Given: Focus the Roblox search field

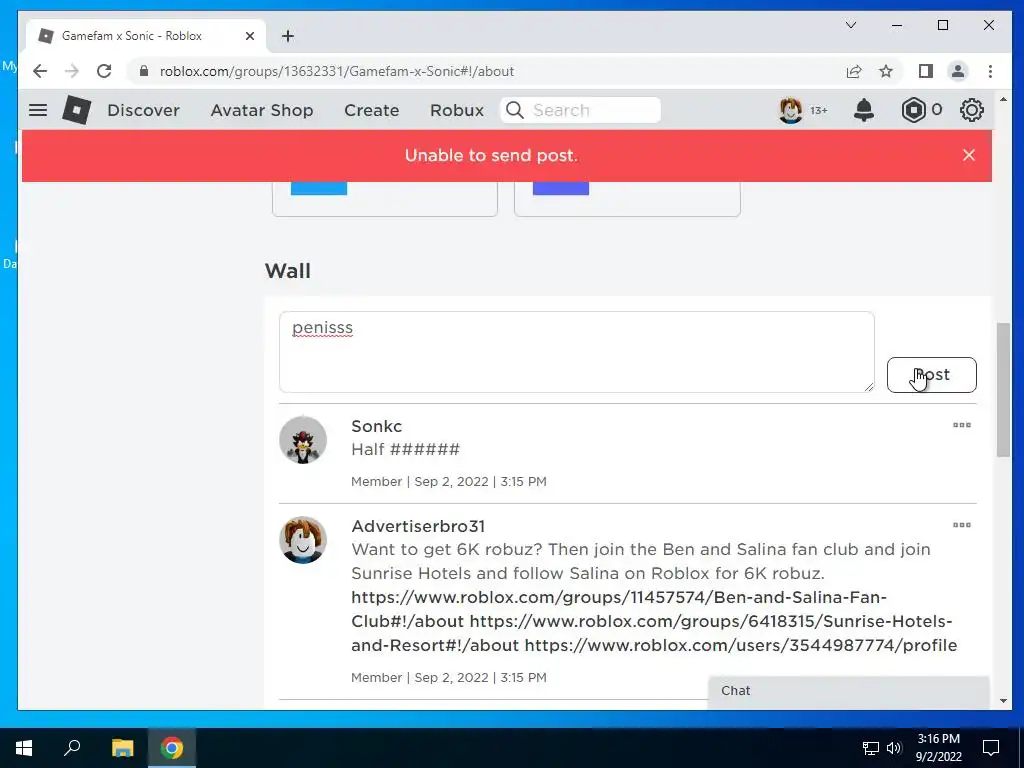Looking at the screenshot, I should pos(581,110).
